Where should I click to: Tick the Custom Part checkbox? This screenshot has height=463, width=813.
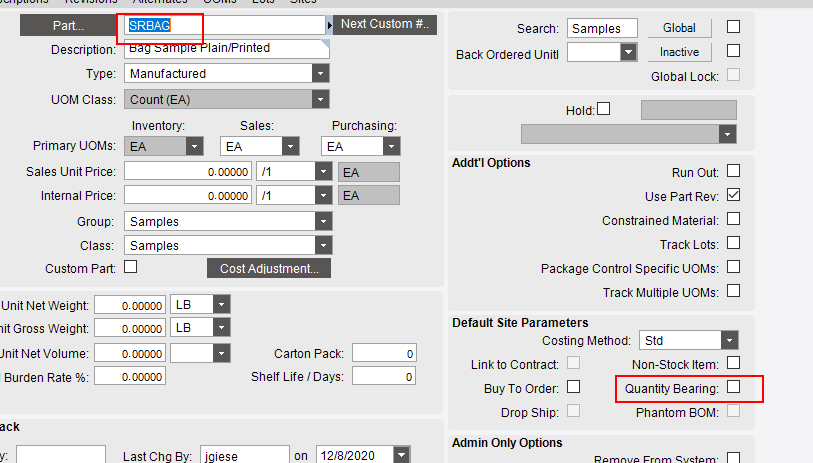point(130,267)
